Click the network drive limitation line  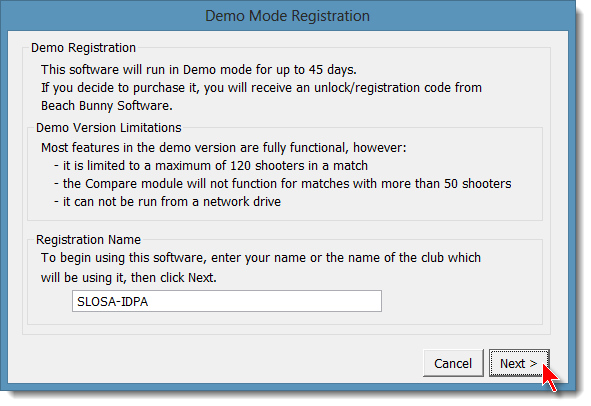coord(168,202)
